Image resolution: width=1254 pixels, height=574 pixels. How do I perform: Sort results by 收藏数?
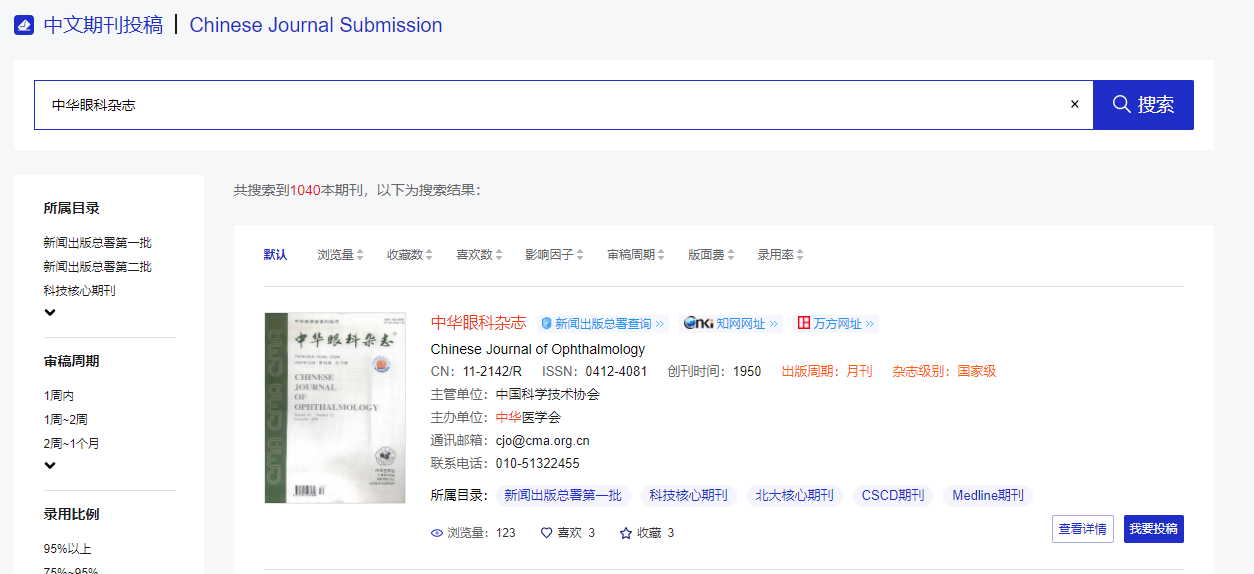coord(410,255)
